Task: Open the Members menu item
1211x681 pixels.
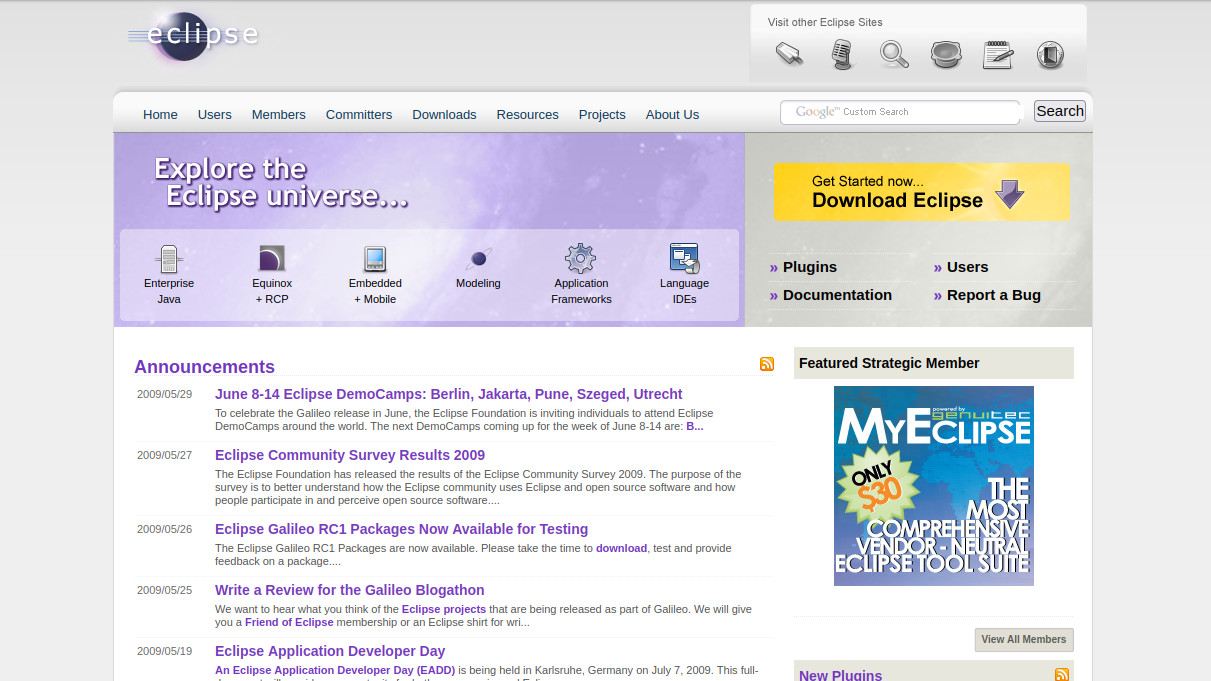Action: 279,114
